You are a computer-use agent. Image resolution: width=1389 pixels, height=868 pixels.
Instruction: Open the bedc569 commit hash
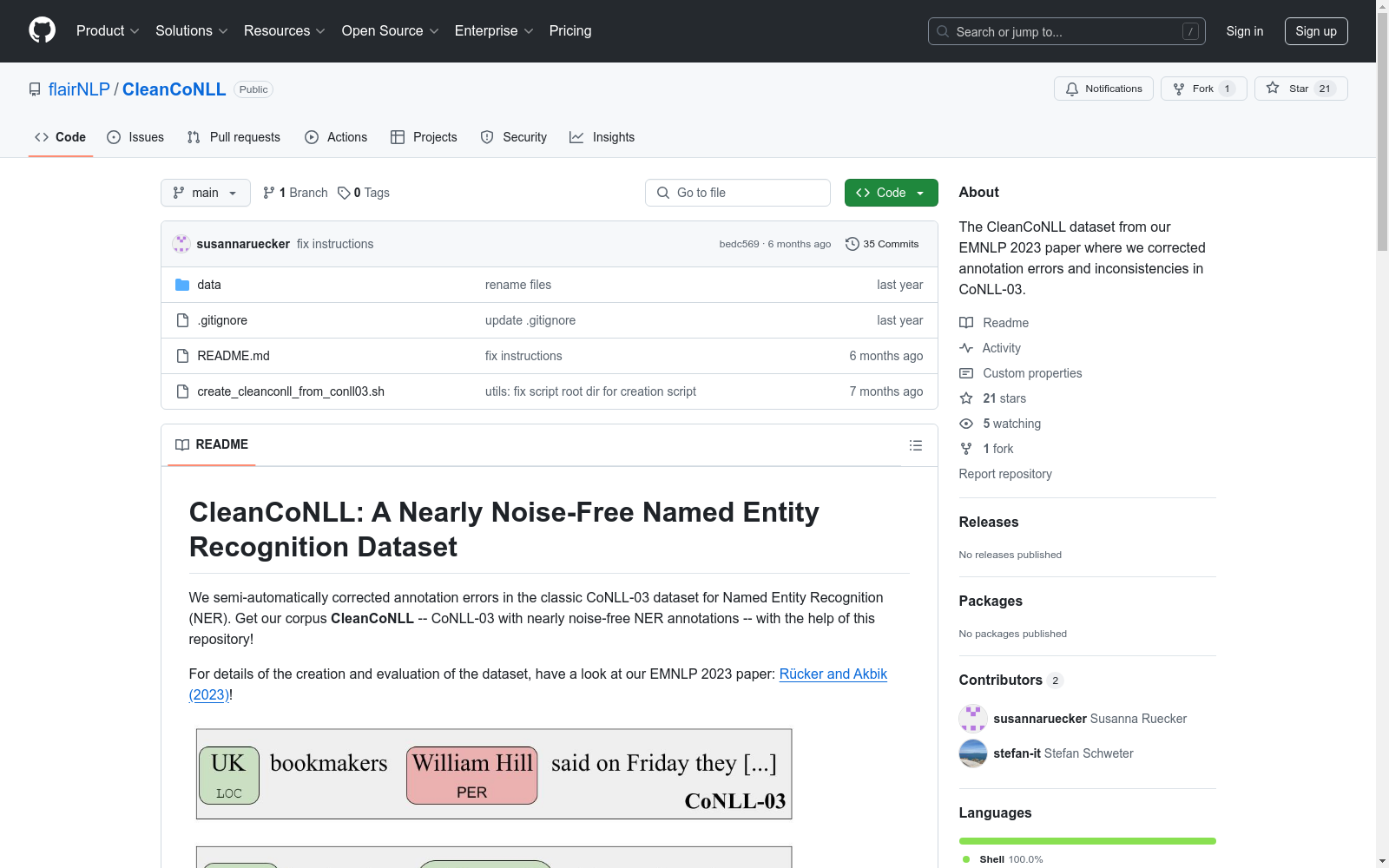tap(739, 244)
